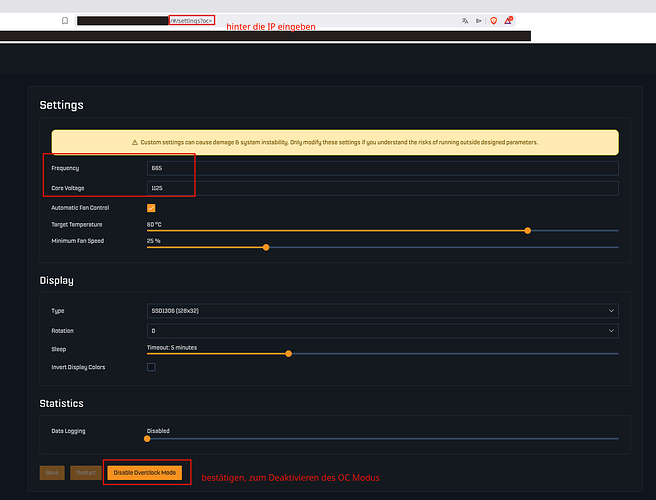
Task: Click the bookmark icon in address bar
Action: click(65, 20)
